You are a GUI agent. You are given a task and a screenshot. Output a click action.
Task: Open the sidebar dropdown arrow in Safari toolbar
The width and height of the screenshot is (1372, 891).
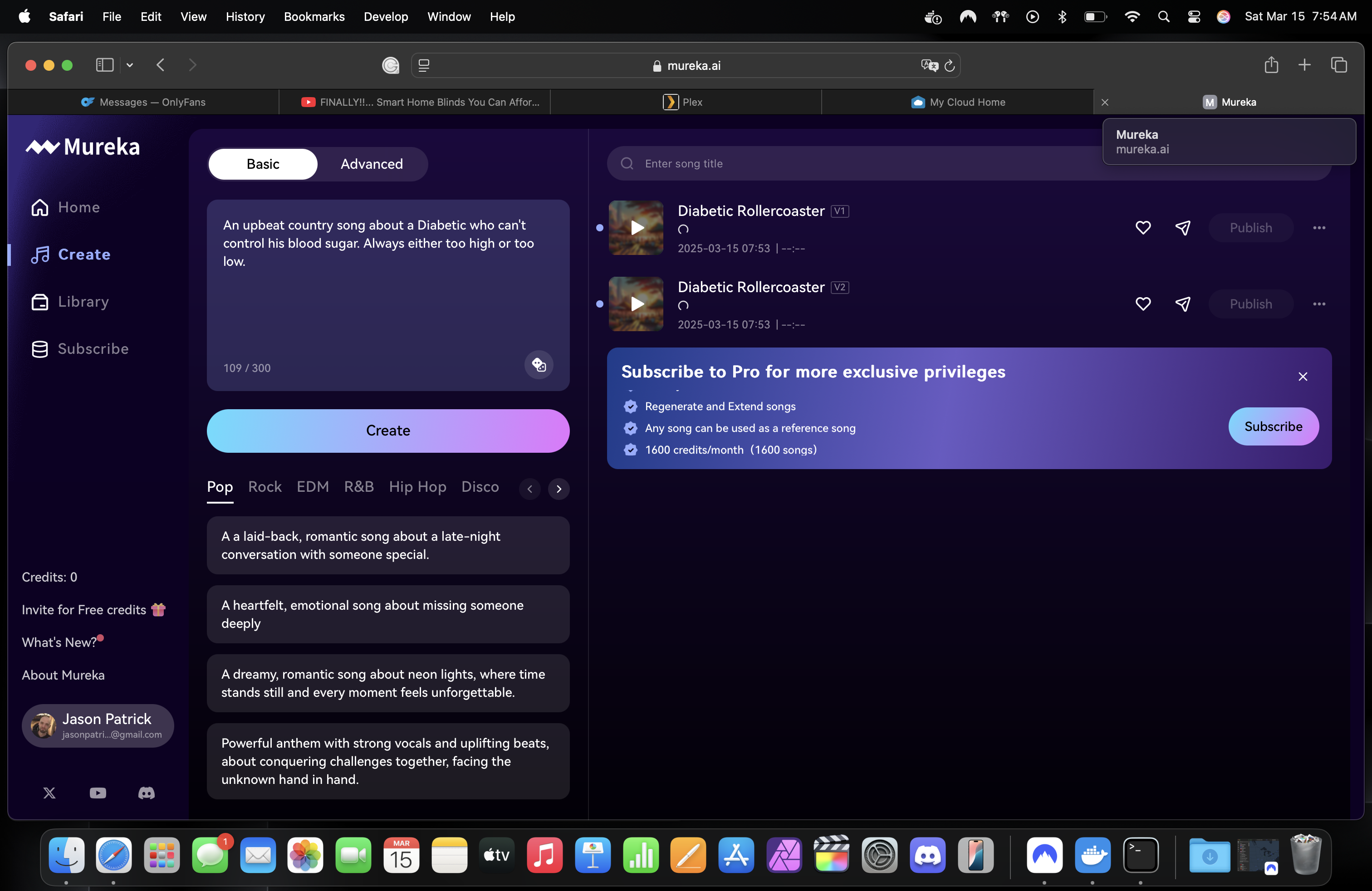tap(130, 65)
